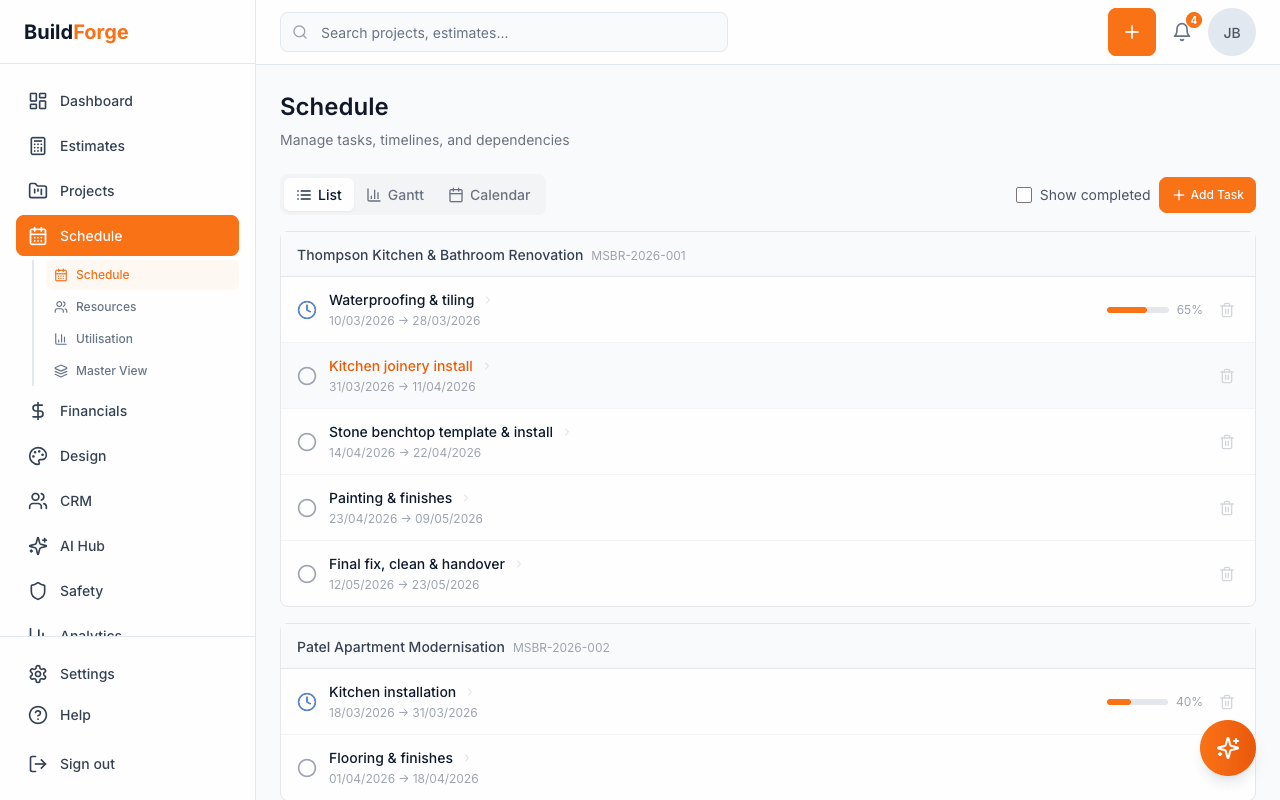Delete the Painting & finishes task
This screenshot has height=800, width=1280.
[x=1227, y=508]
